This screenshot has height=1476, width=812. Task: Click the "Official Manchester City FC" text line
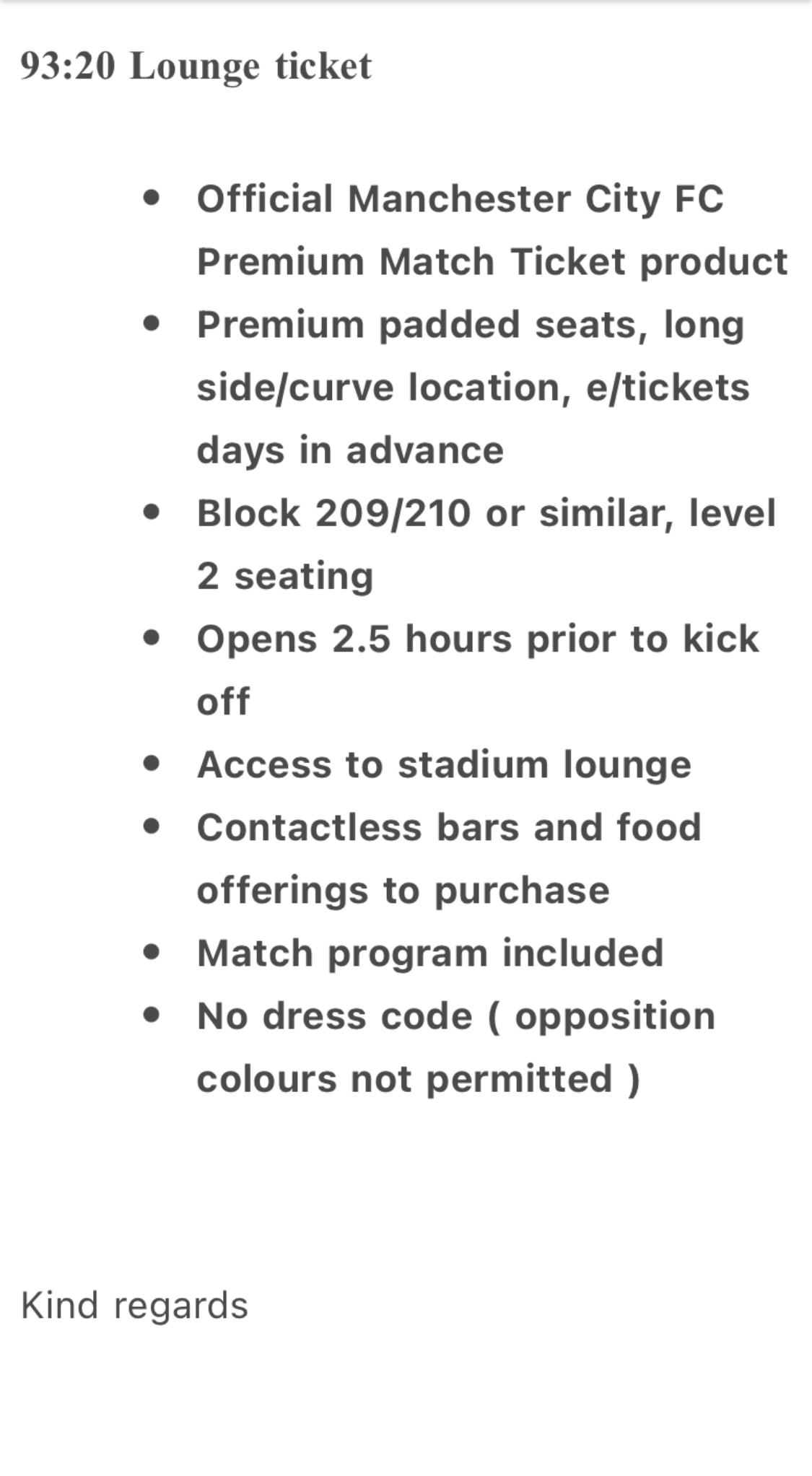click(460, 198)
